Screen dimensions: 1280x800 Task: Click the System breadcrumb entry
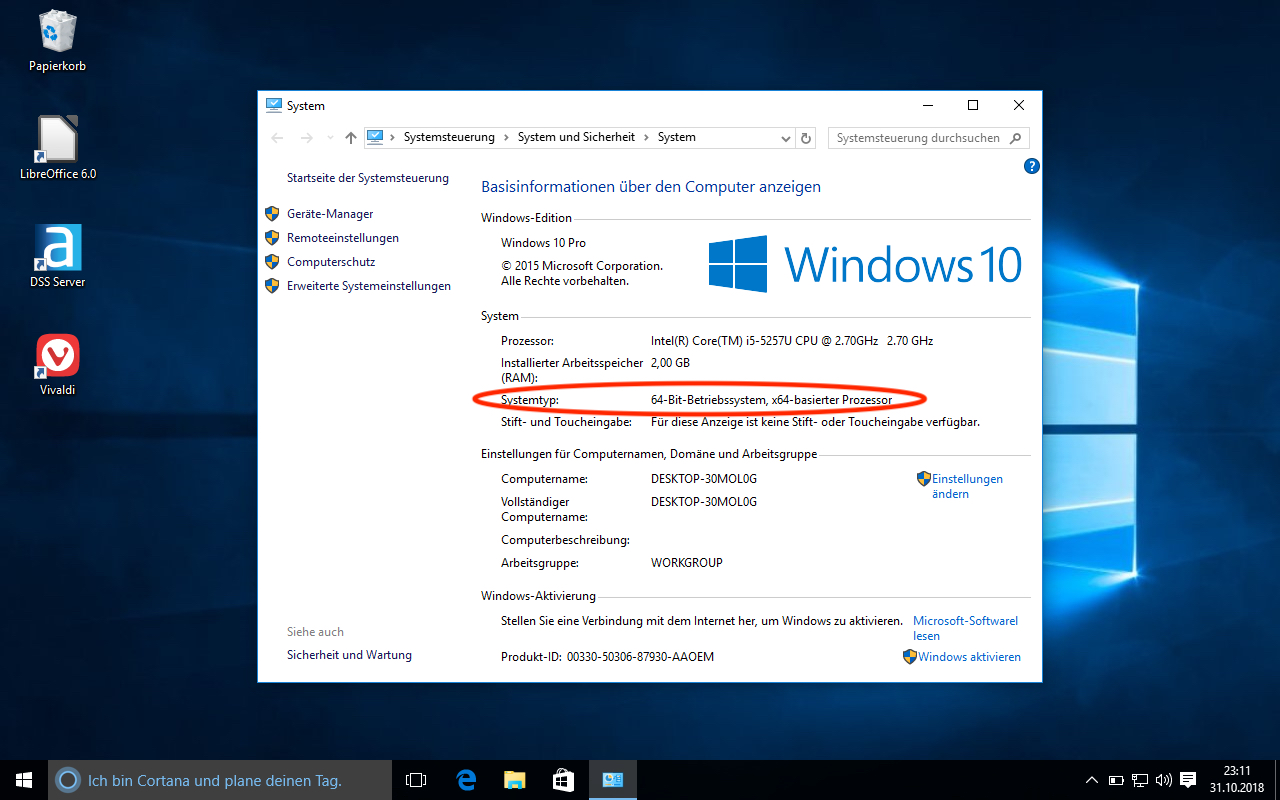tap(677, 137)
